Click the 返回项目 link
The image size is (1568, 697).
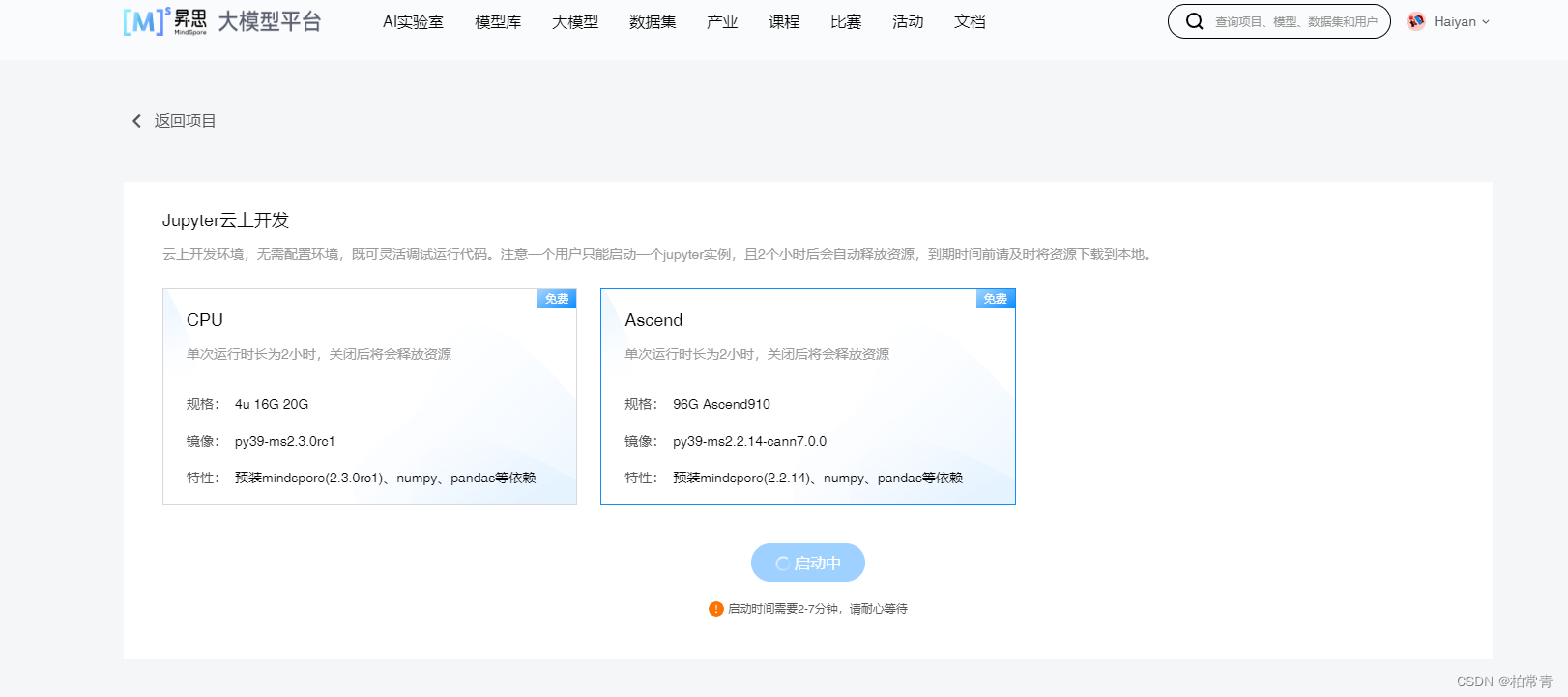(x=185, y=121)
